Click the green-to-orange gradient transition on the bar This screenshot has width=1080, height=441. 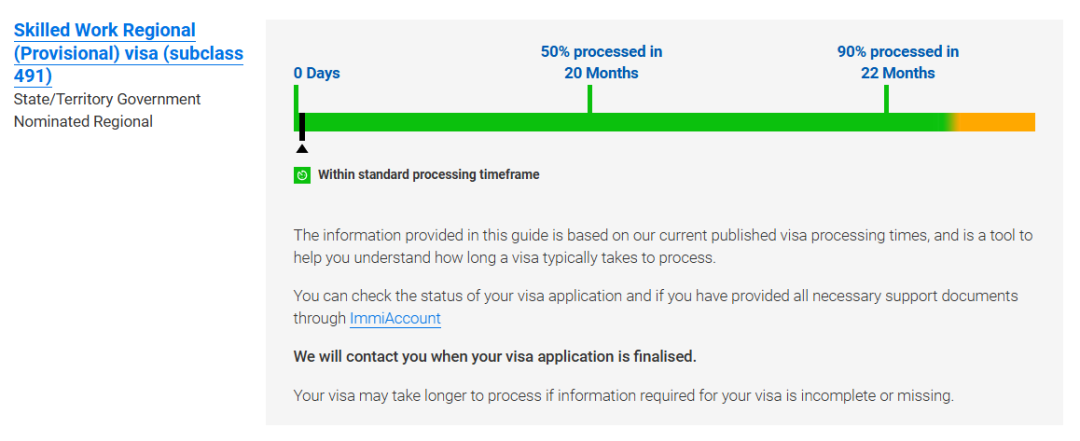[x=952, y=122]
